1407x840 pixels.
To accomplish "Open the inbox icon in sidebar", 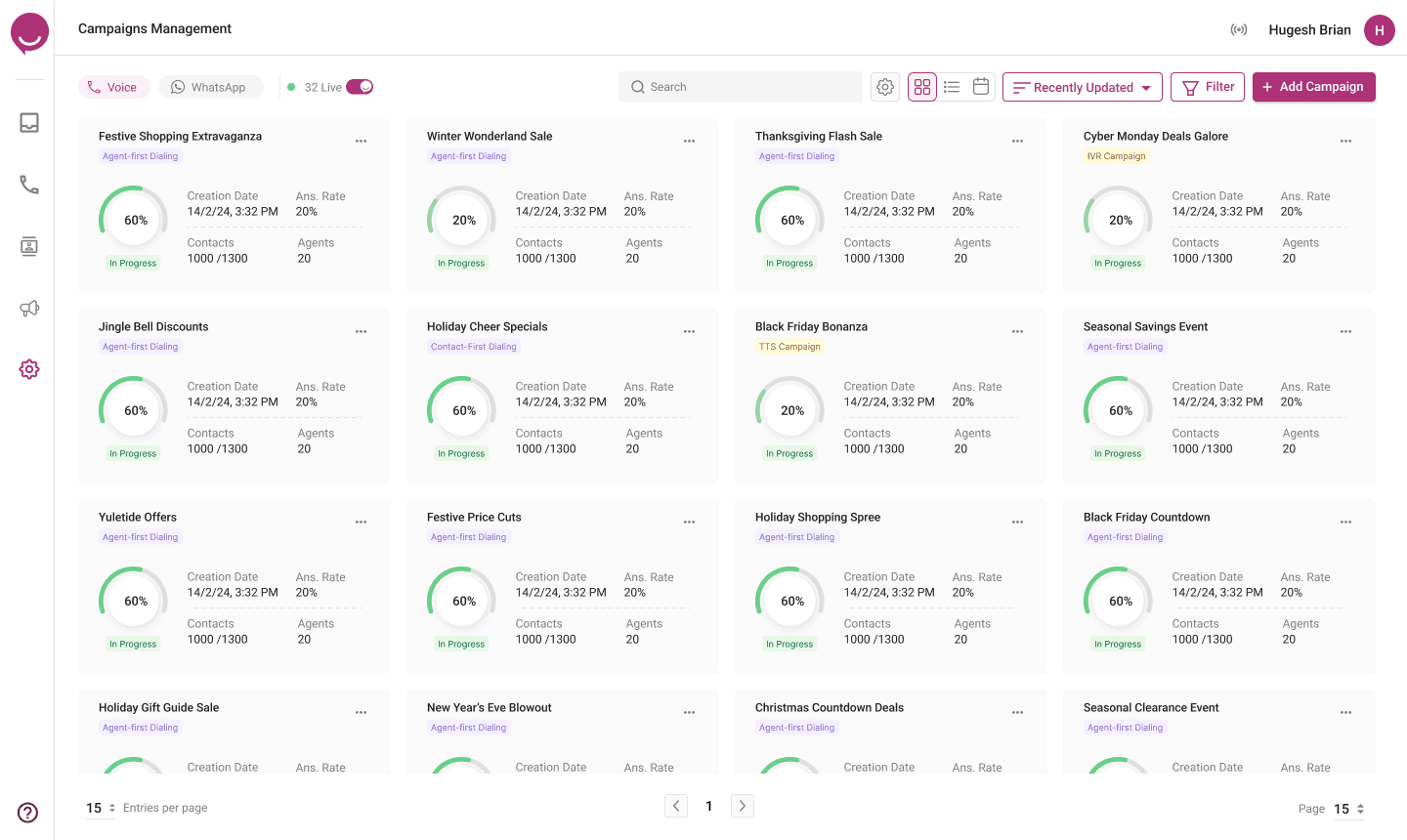I will [29, 122].
